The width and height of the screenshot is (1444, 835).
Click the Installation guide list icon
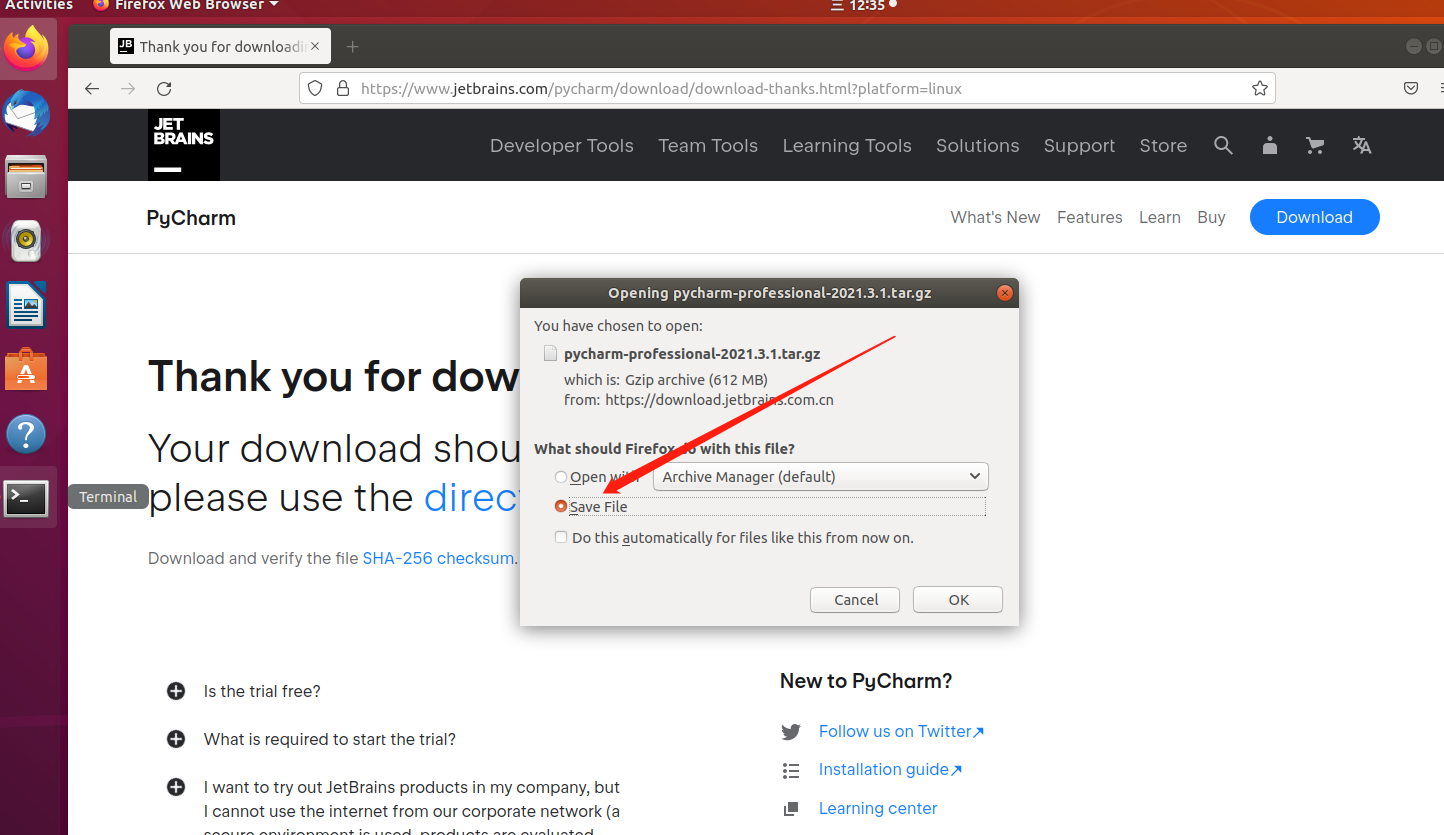[x=791, y=770]
